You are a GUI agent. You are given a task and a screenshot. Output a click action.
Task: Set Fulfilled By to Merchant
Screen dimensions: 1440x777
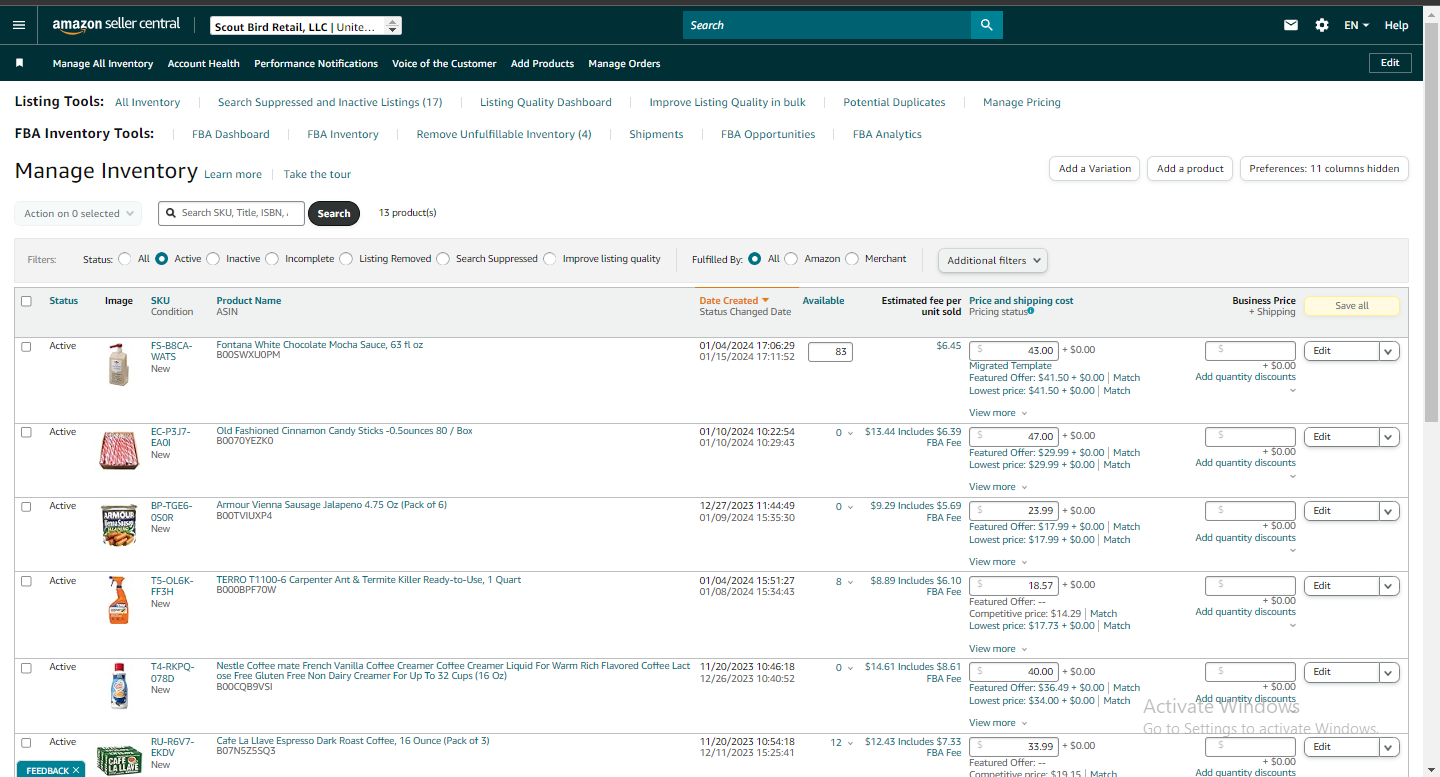(x=852, y=259)
